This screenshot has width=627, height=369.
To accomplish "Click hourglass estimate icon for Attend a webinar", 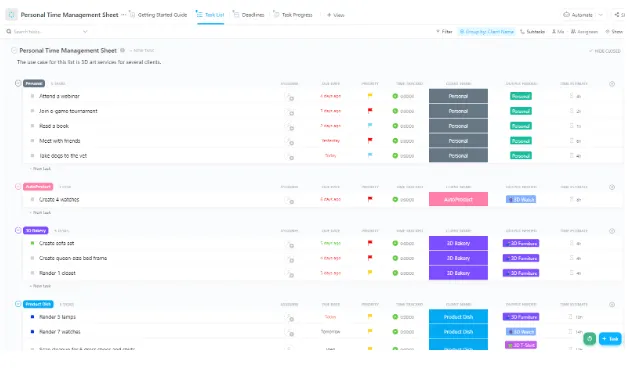I will click(x=571, y=96).
